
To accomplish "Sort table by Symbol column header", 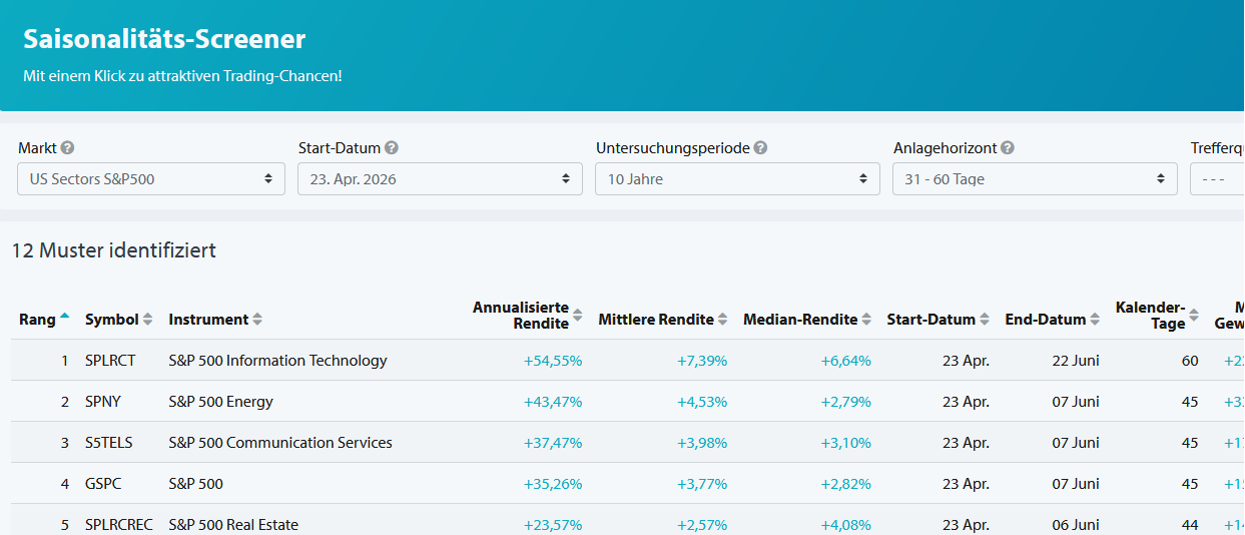I will click(112, 320).
